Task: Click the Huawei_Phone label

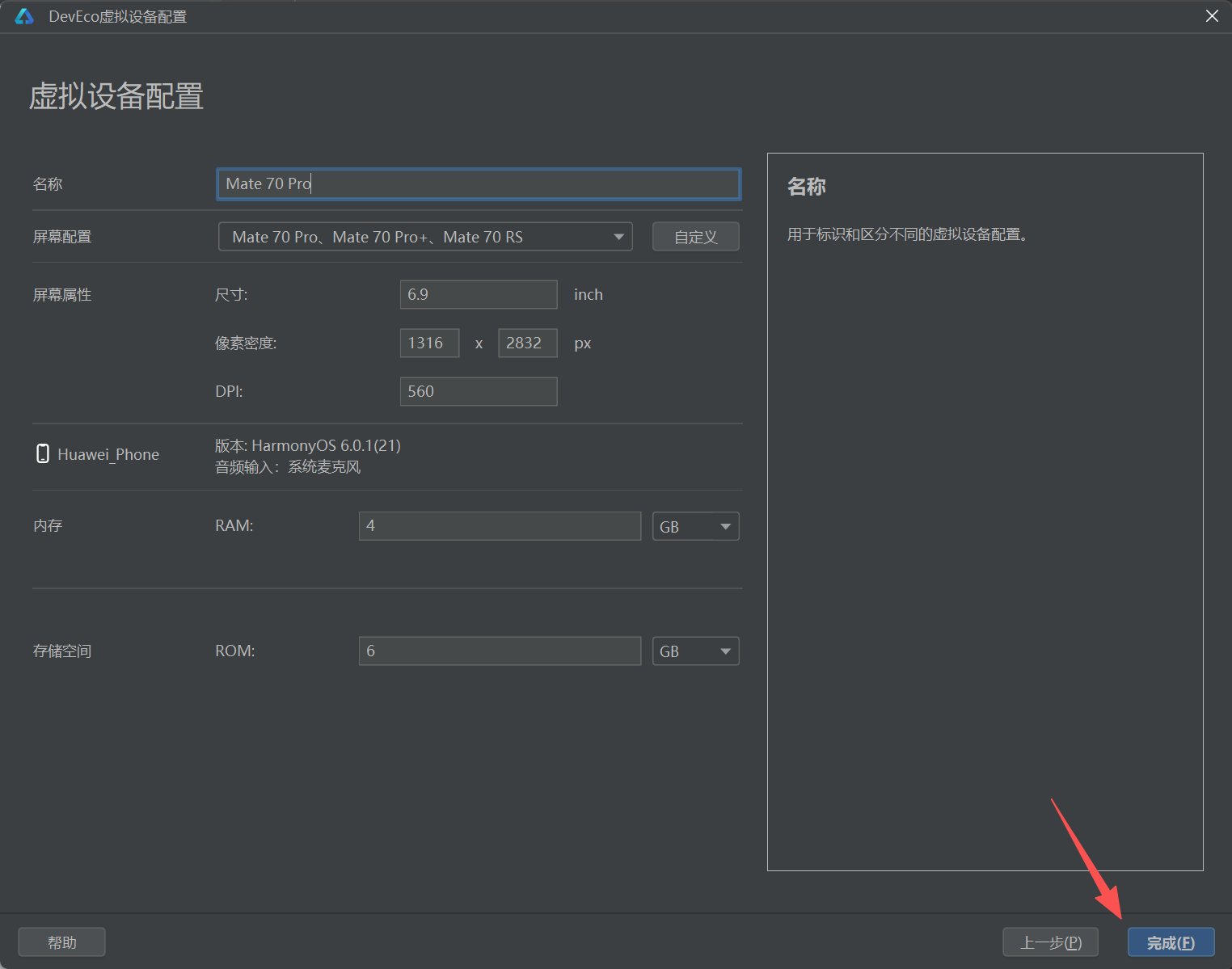Action: (108, 454)
